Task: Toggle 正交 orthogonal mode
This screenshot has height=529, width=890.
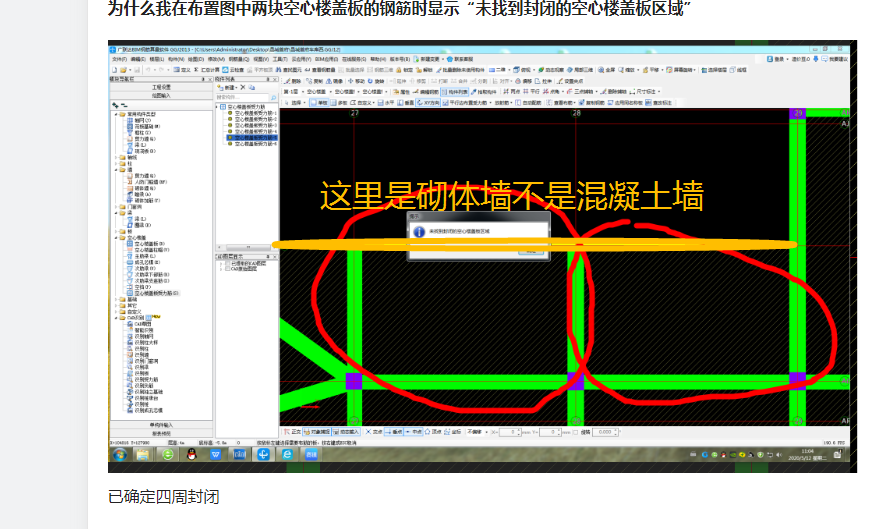Action: coord(292,431)
